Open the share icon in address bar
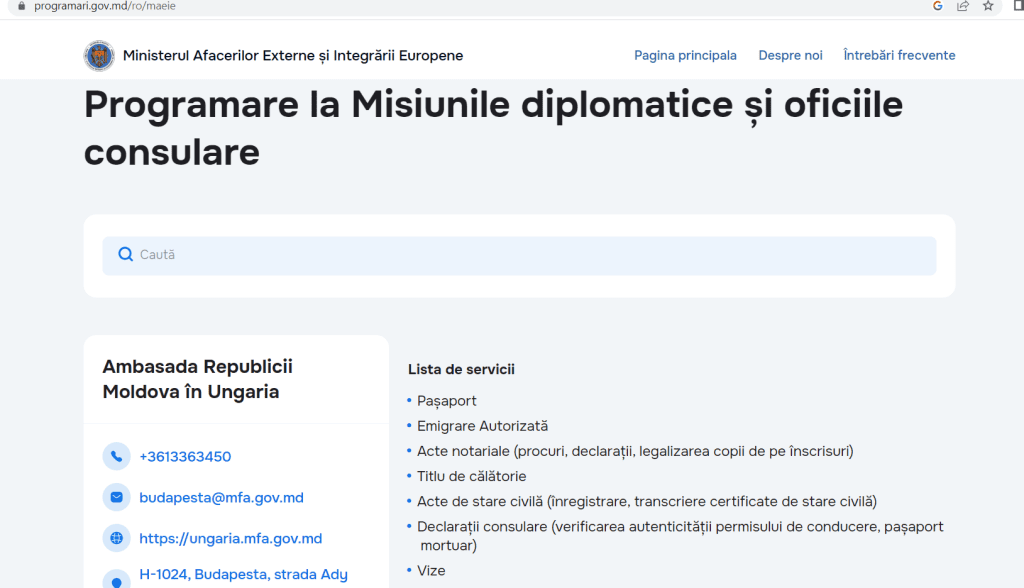The height and width of the screenshot is (588, 1024). coord(963,6)
